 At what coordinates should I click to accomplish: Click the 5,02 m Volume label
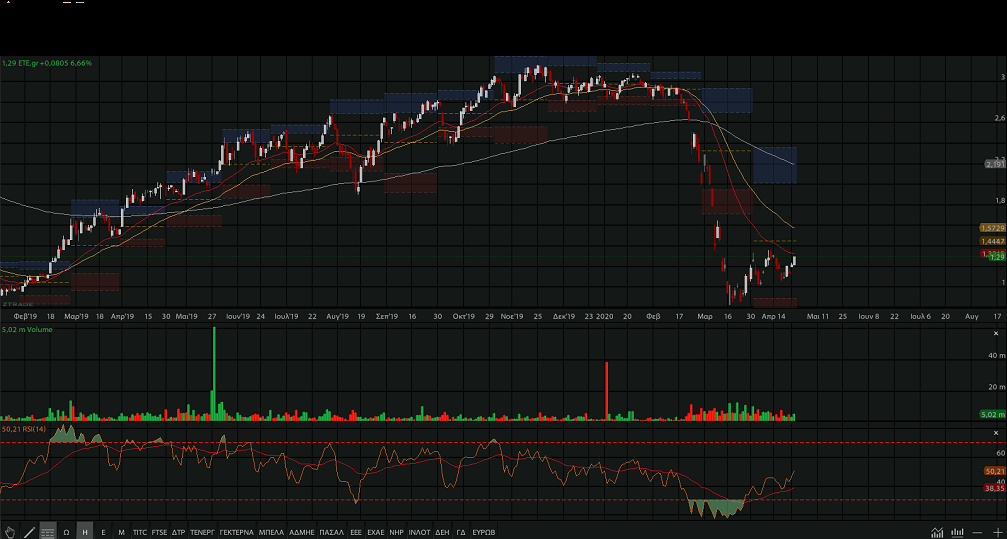pyautogui.click(x=27, y=330)
